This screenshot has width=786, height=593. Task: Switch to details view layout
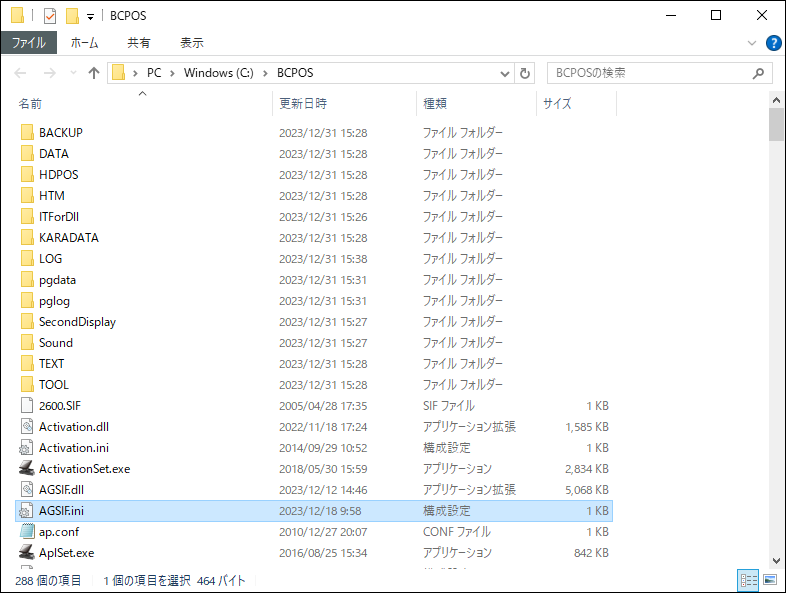[x=747, y=580]
